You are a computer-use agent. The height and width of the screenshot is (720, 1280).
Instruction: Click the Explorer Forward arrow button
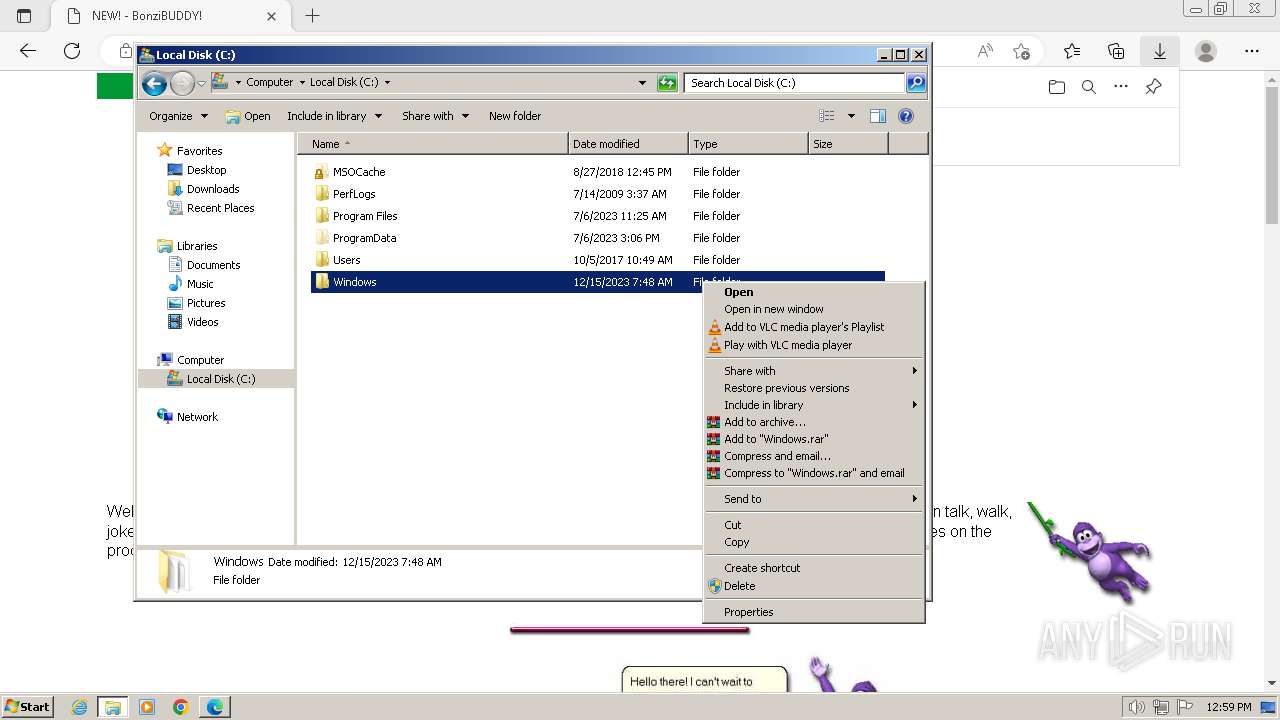click(182, 83)
